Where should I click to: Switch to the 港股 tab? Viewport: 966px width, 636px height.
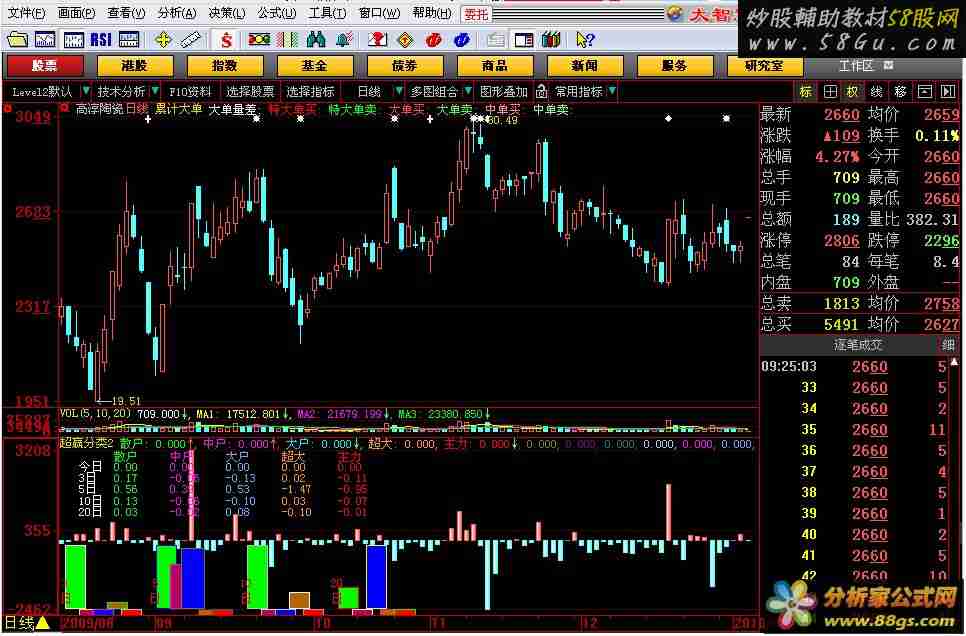[135, 65]
